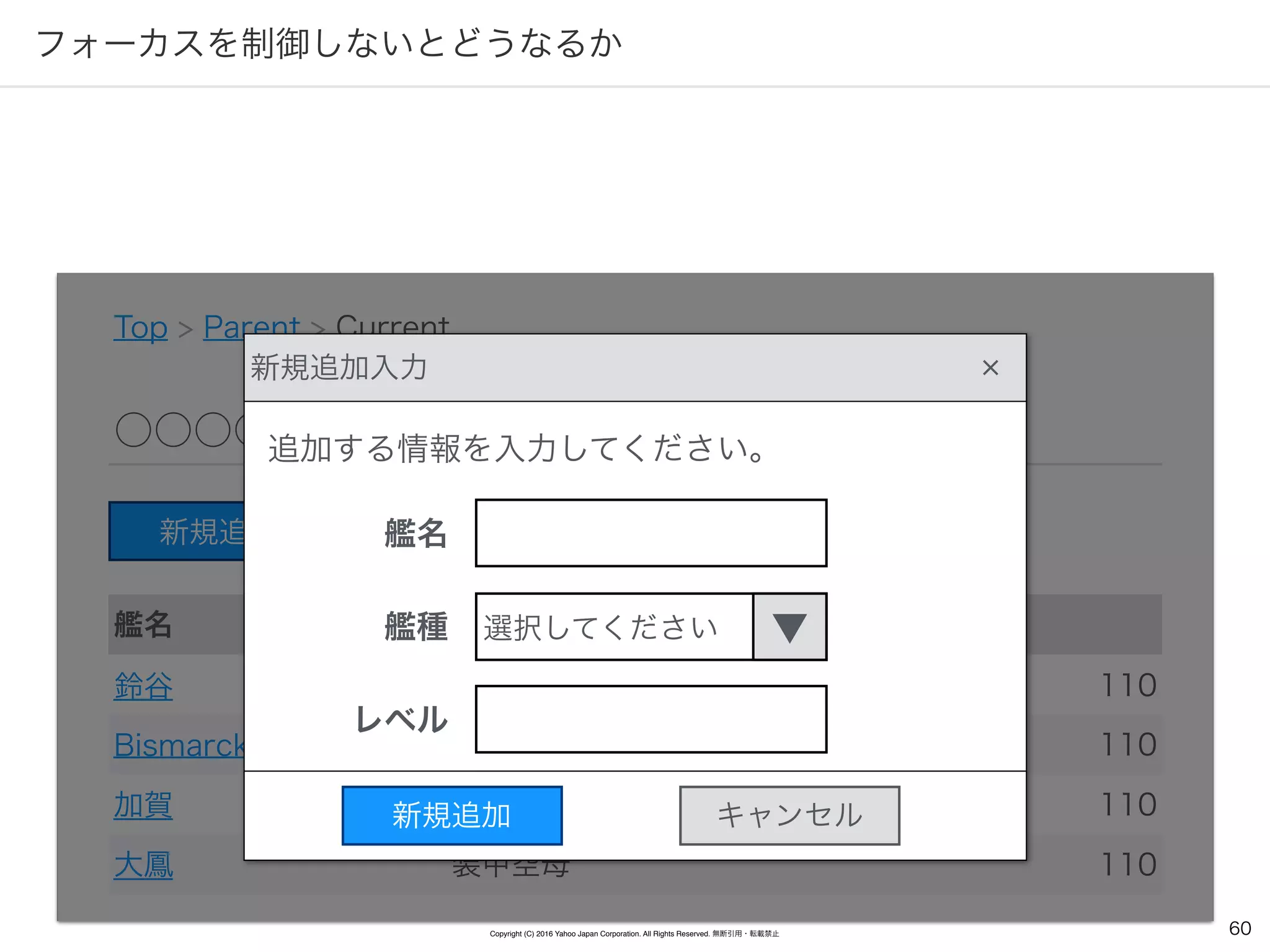
Task: Click the 艦種 field label
Action: pos(415,626)
